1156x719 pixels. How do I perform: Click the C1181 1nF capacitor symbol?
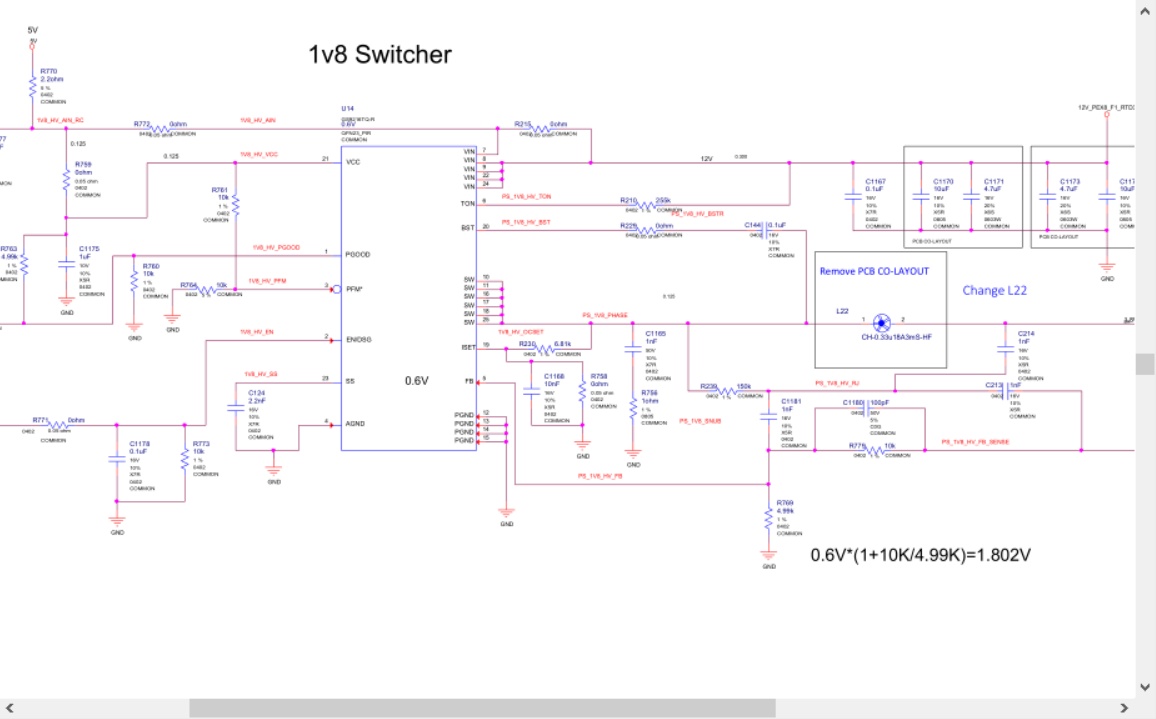pyautogui.click(x=768, y=412)
